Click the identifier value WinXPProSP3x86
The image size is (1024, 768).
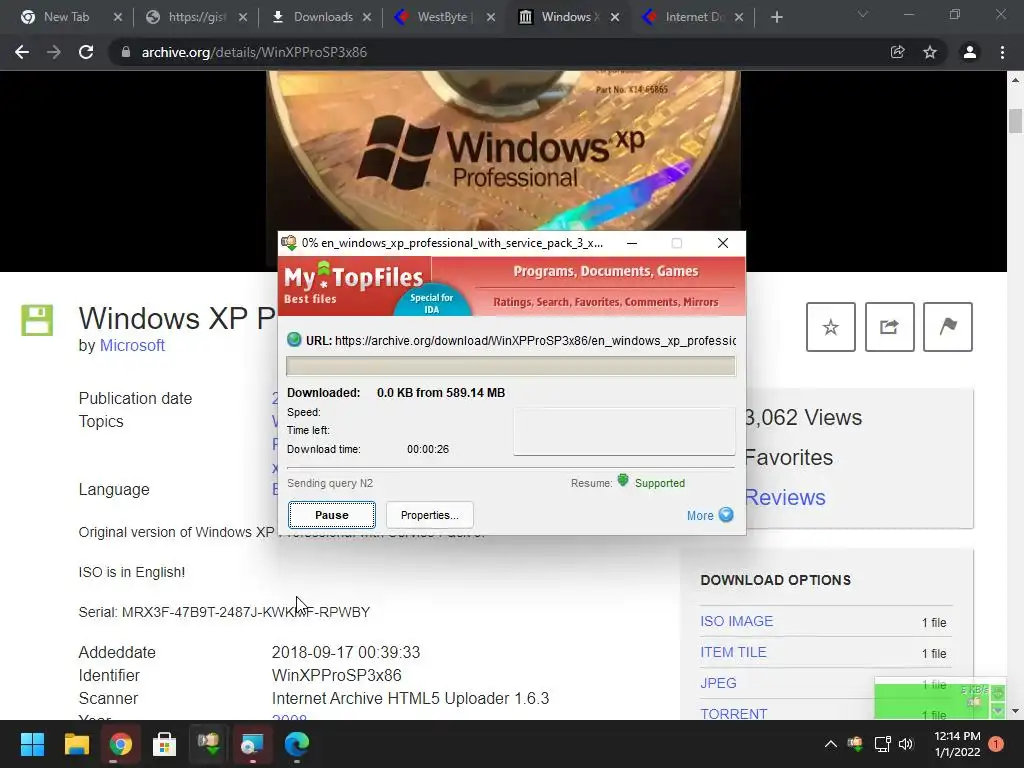336,675
